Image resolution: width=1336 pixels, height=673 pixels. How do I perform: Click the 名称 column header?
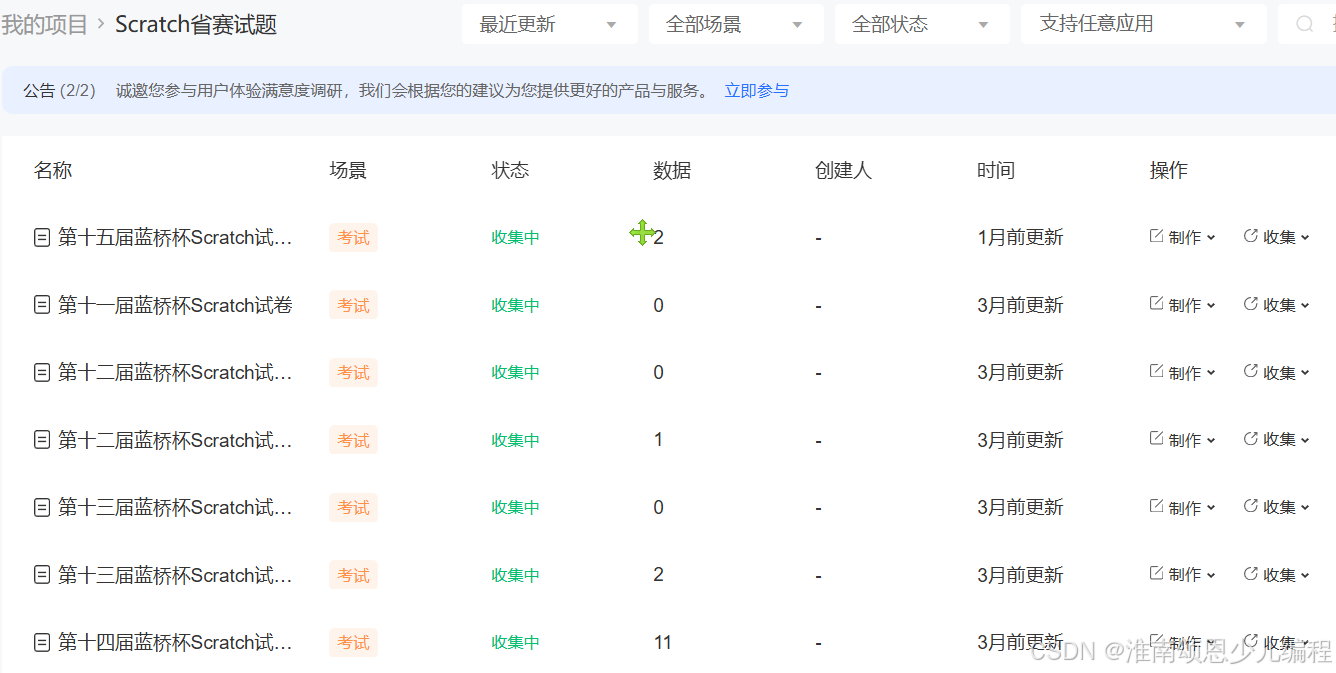(53, 171)
